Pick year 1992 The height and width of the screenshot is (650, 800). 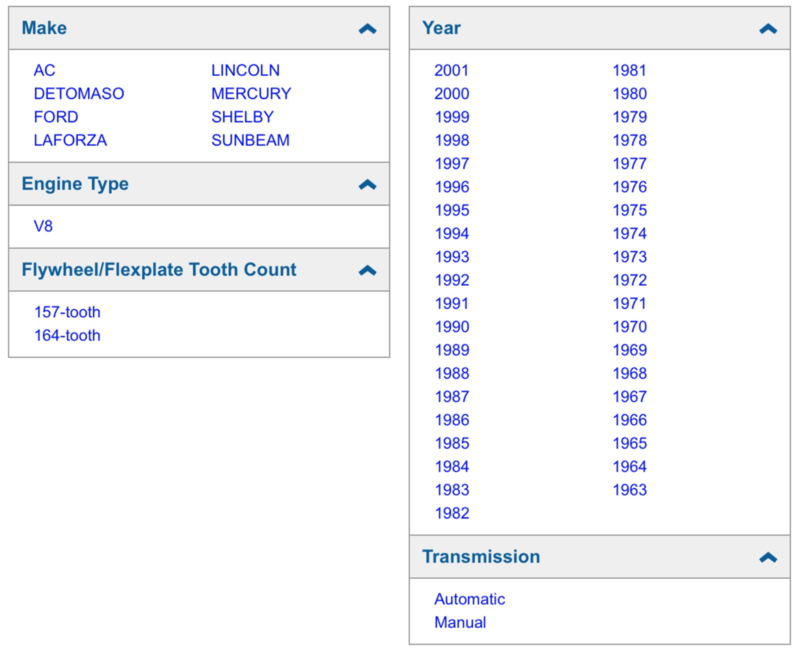coord(452,280)
